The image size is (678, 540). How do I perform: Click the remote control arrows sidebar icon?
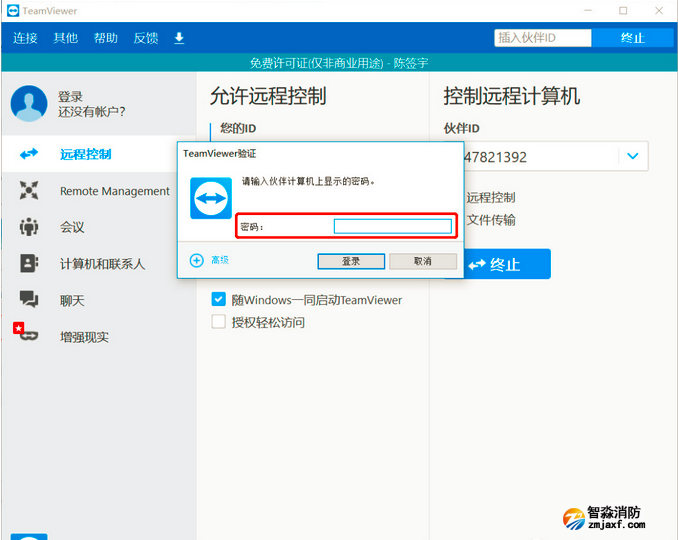(29, 154)
